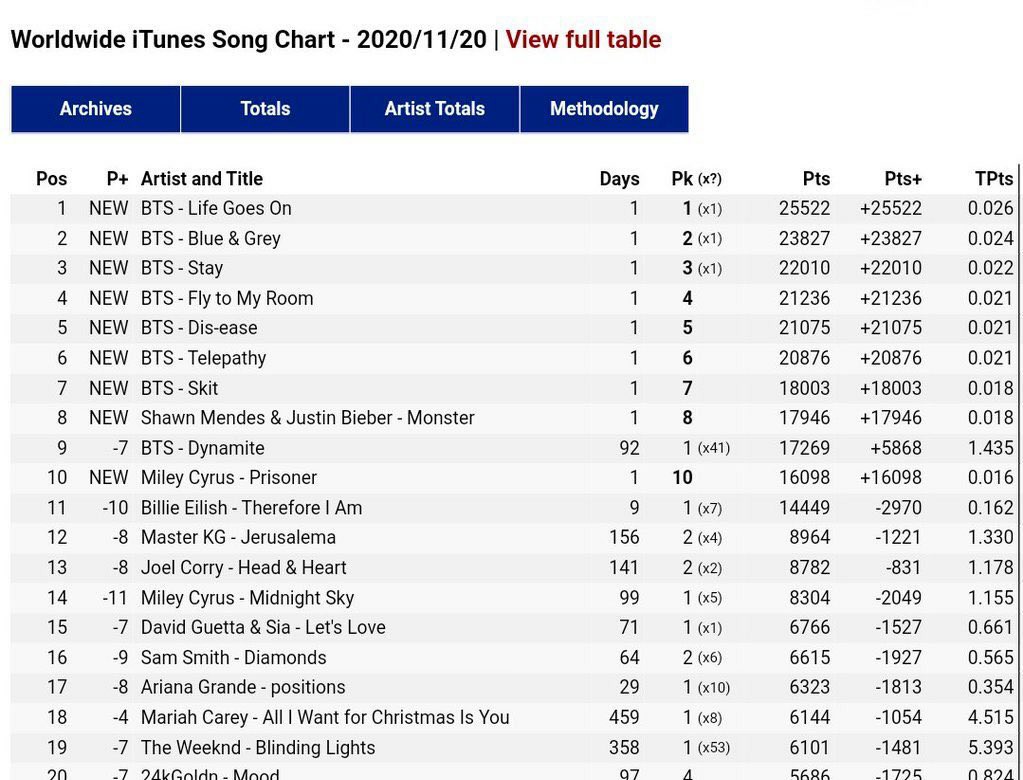Click the Days column header
1023x780 pixels.
[x=619, y=179]
